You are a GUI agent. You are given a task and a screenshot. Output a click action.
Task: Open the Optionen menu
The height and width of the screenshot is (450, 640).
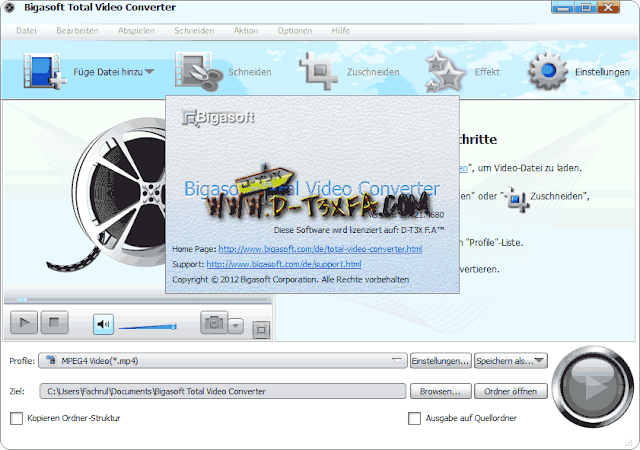pyautogui.click(x=295, y=31)
